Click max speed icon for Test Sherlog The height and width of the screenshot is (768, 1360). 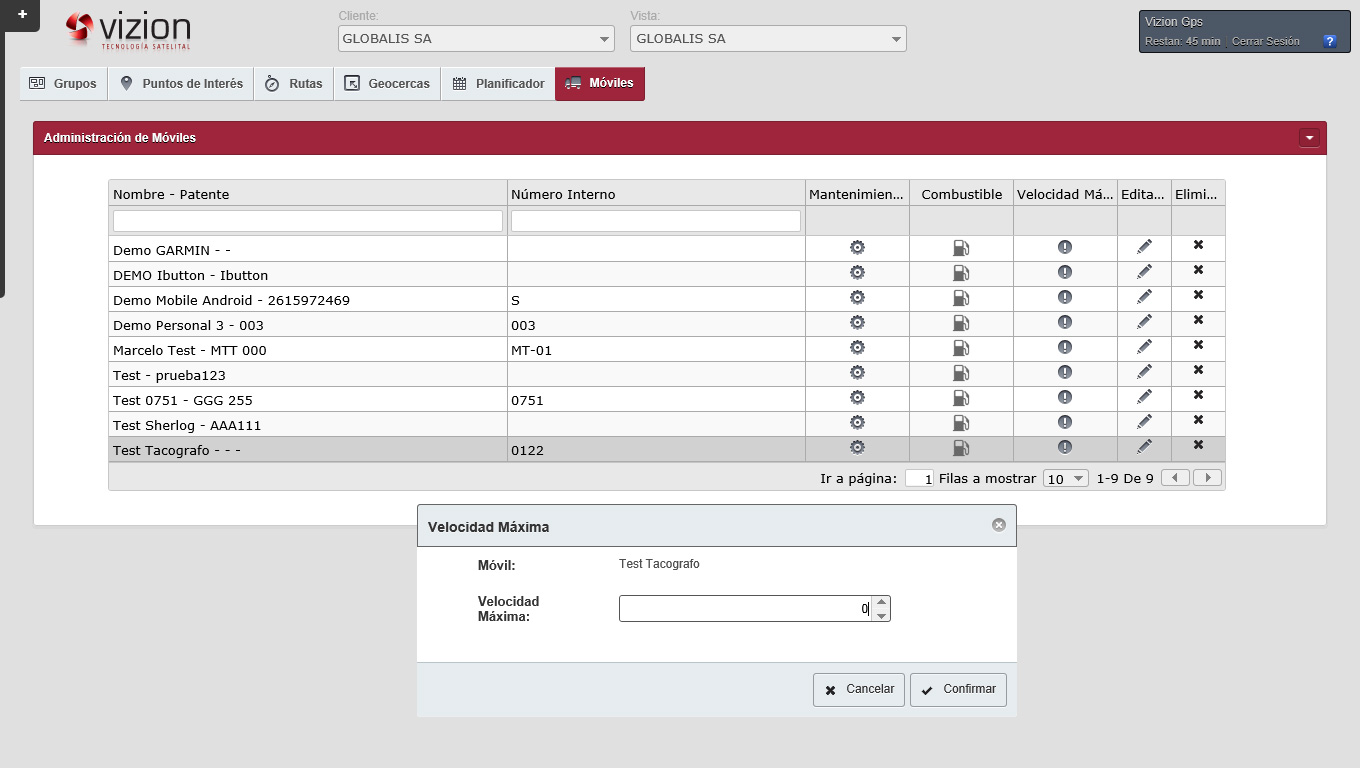(x=1065, y=422)
